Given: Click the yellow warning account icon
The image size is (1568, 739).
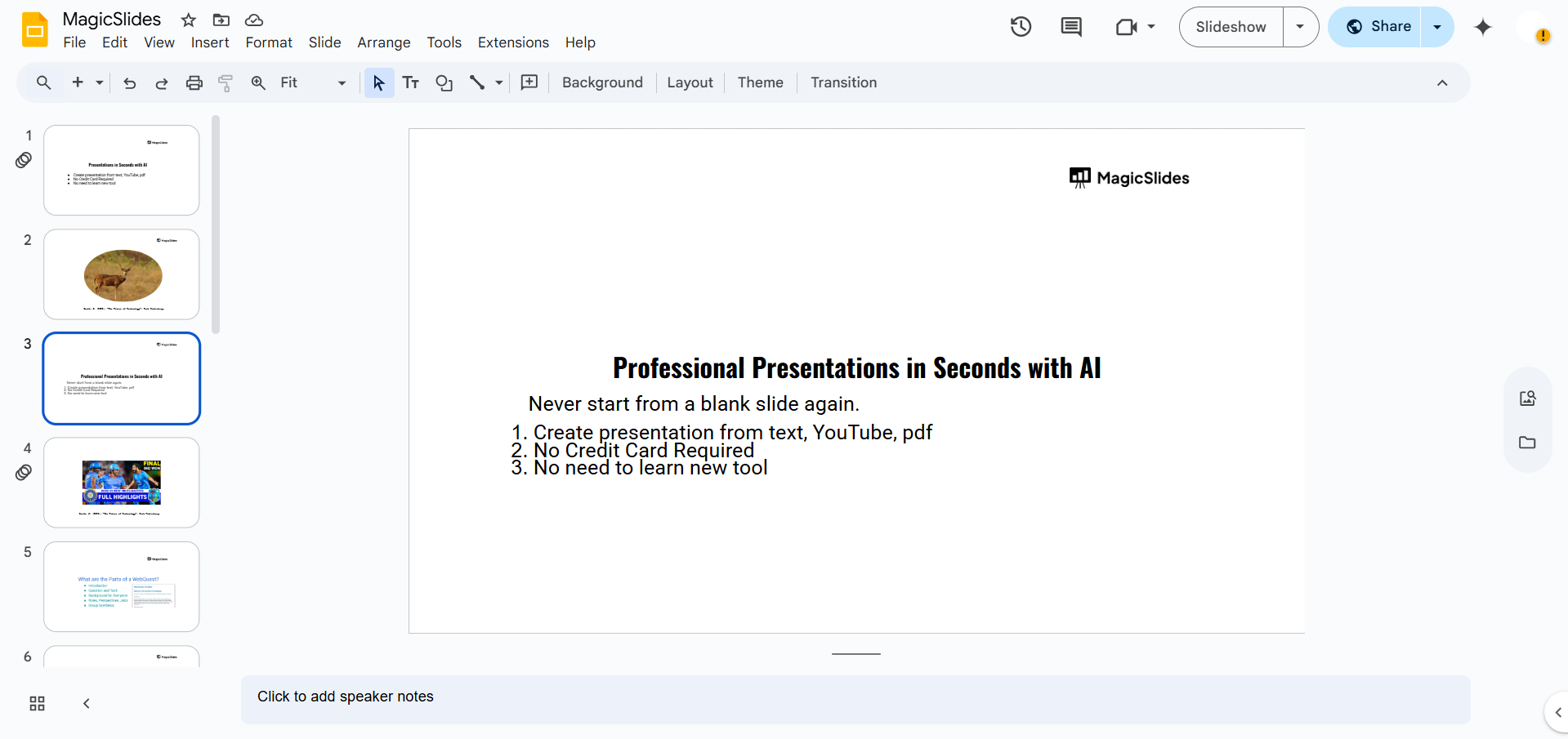Looking at the screenshot, I should point(1543,35).
